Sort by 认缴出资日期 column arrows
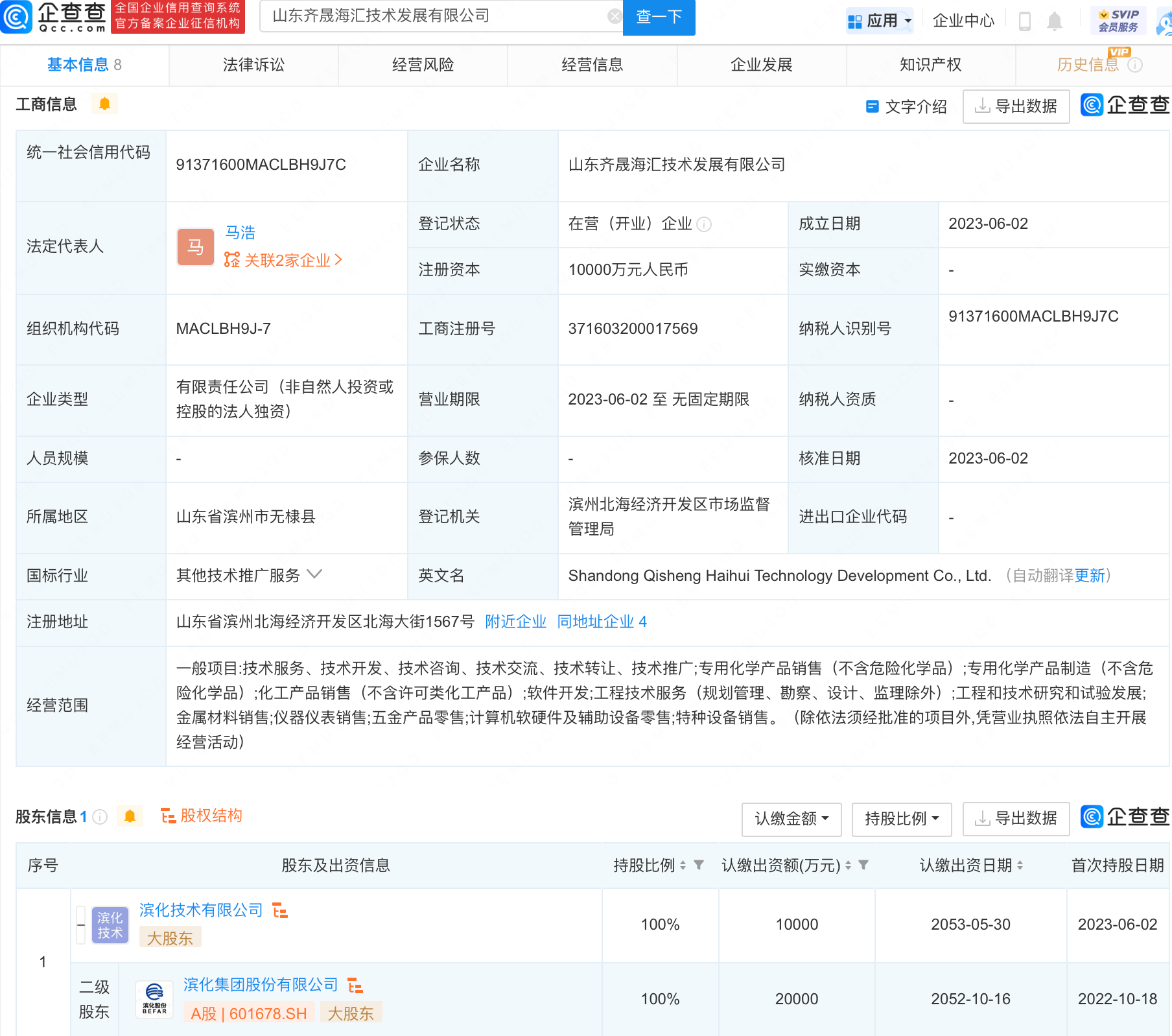This screenshot has width=1172, height=1036. click(1020, 865)
